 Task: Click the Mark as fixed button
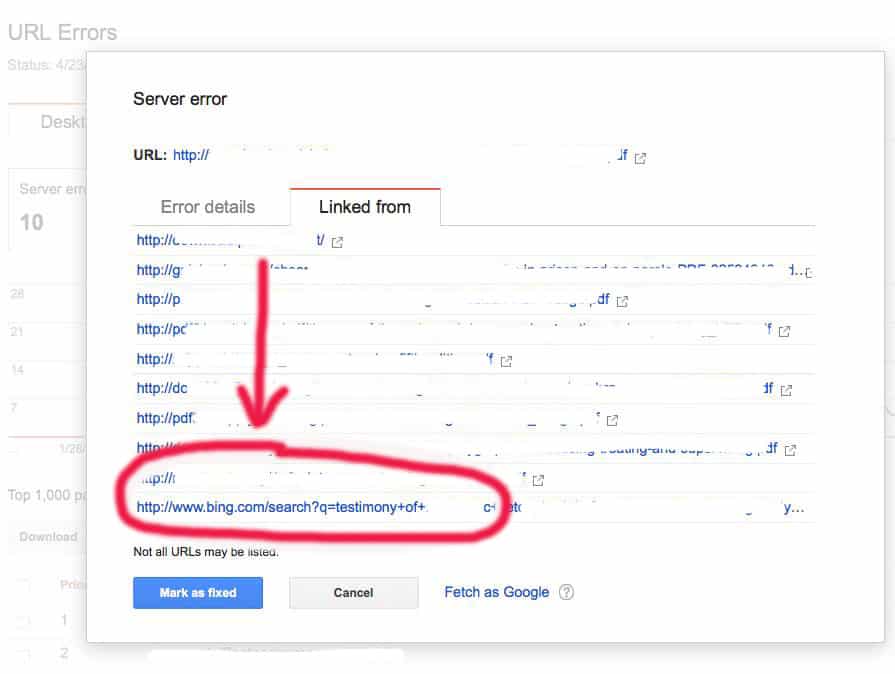[x=198, y=593]
